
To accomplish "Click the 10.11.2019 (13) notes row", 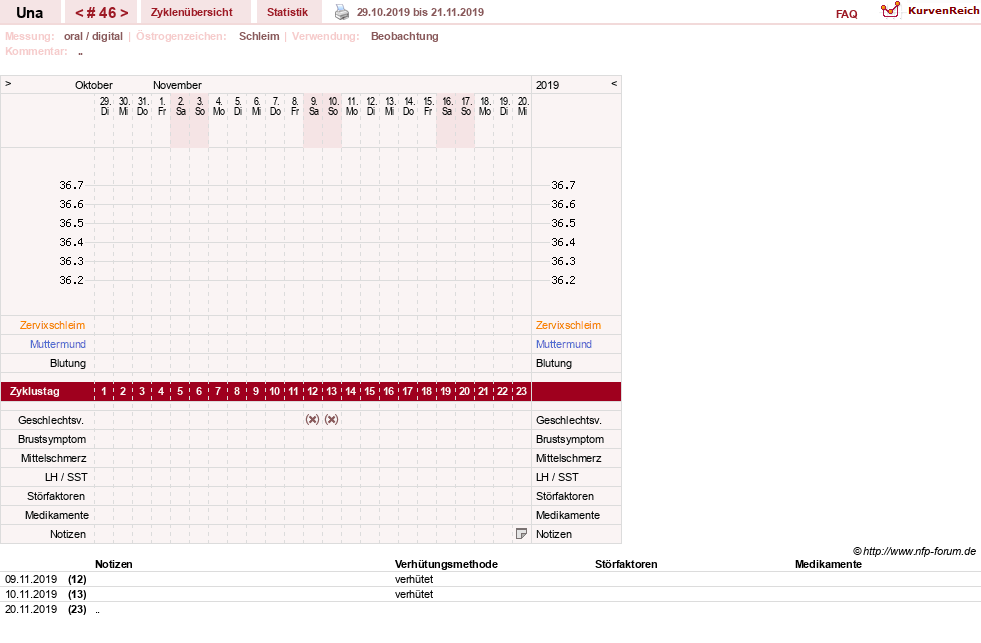I will [x=490, y=594].
